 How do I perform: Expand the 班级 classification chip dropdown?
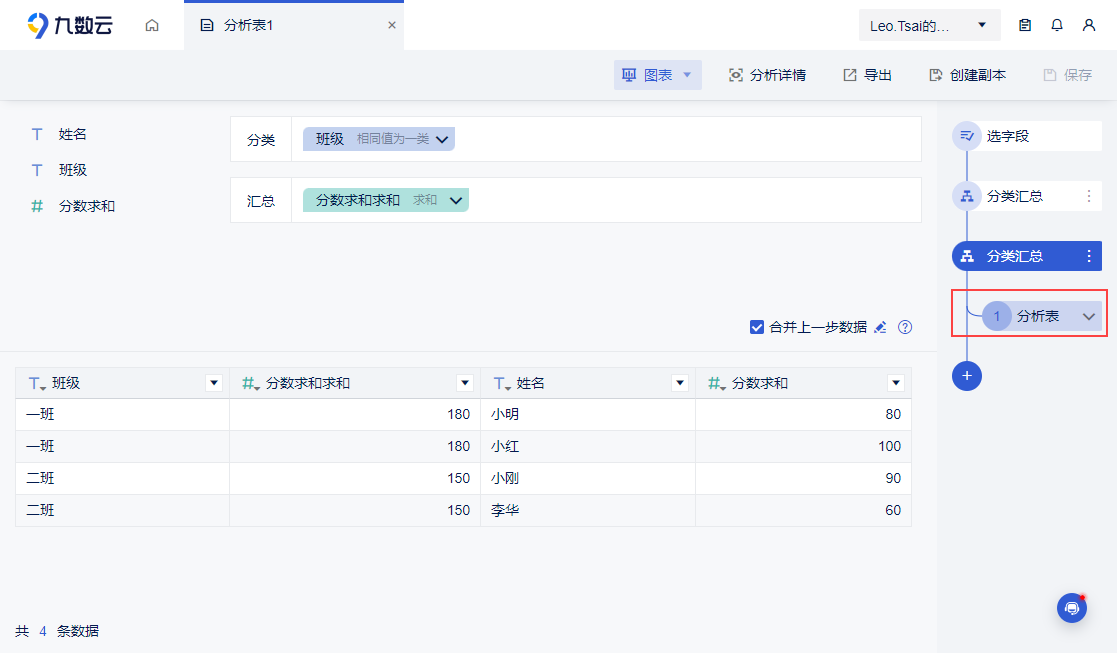[442, 140]
